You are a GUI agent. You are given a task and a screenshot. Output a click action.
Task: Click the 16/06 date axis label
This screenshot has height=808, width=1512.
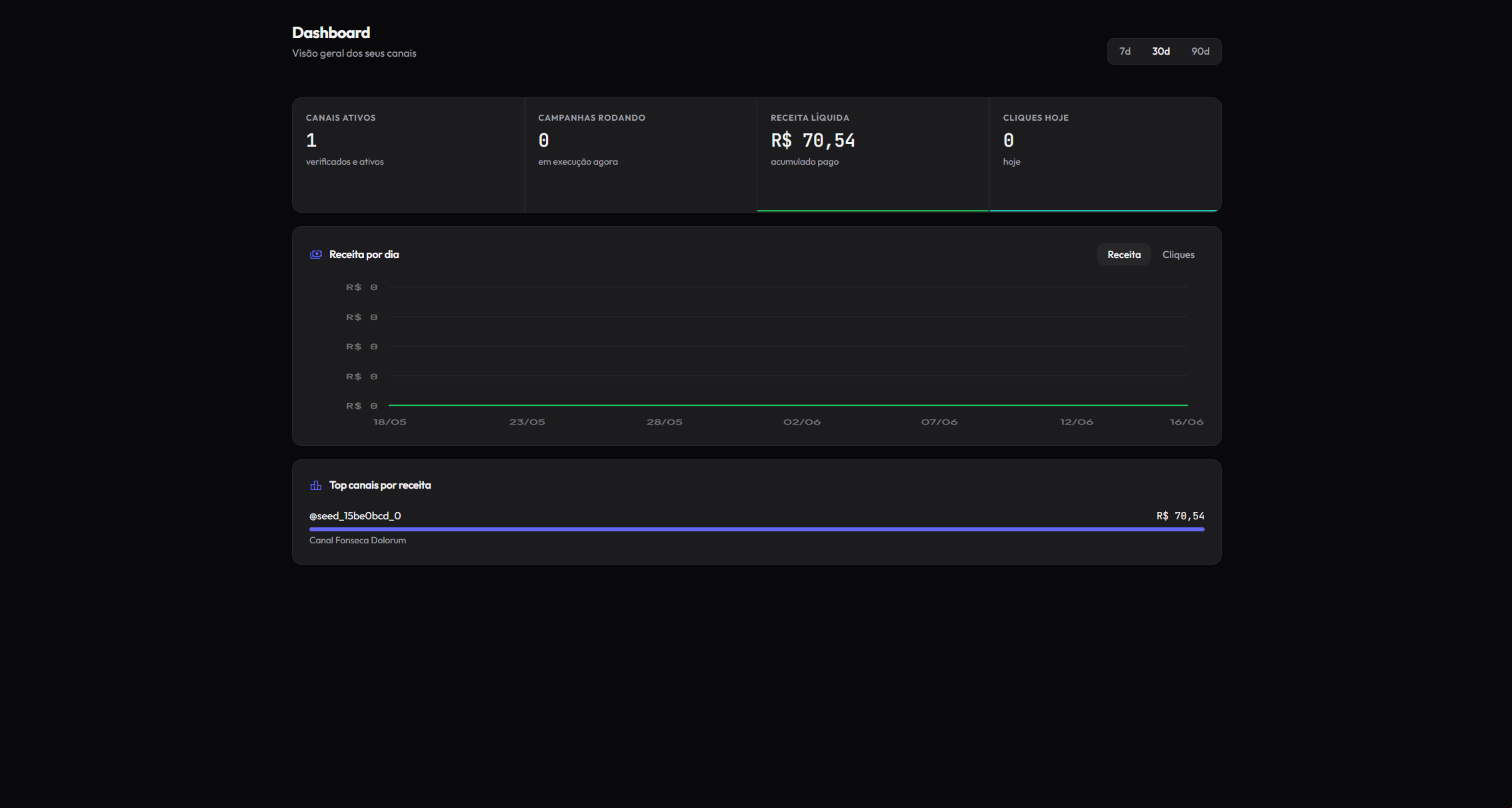coord(1187,422)
